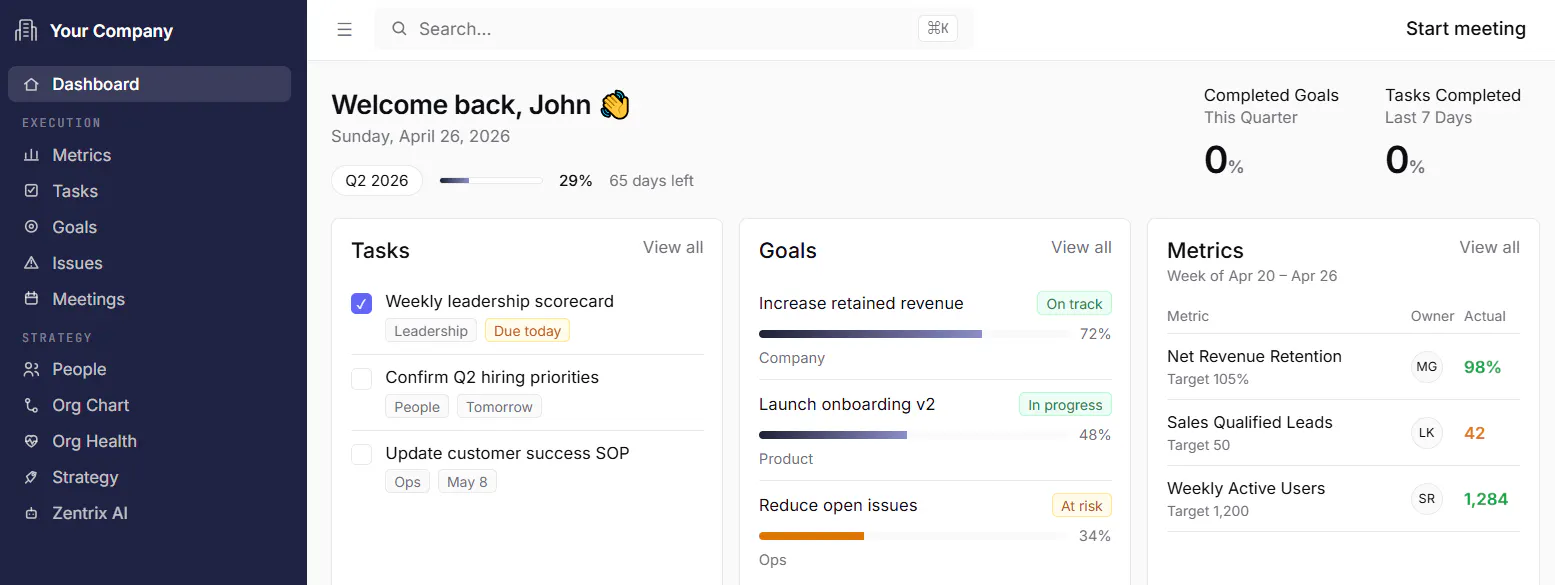Open the Meetings page
Viewport: 1555px width, 585px height.
pos(150,299)
